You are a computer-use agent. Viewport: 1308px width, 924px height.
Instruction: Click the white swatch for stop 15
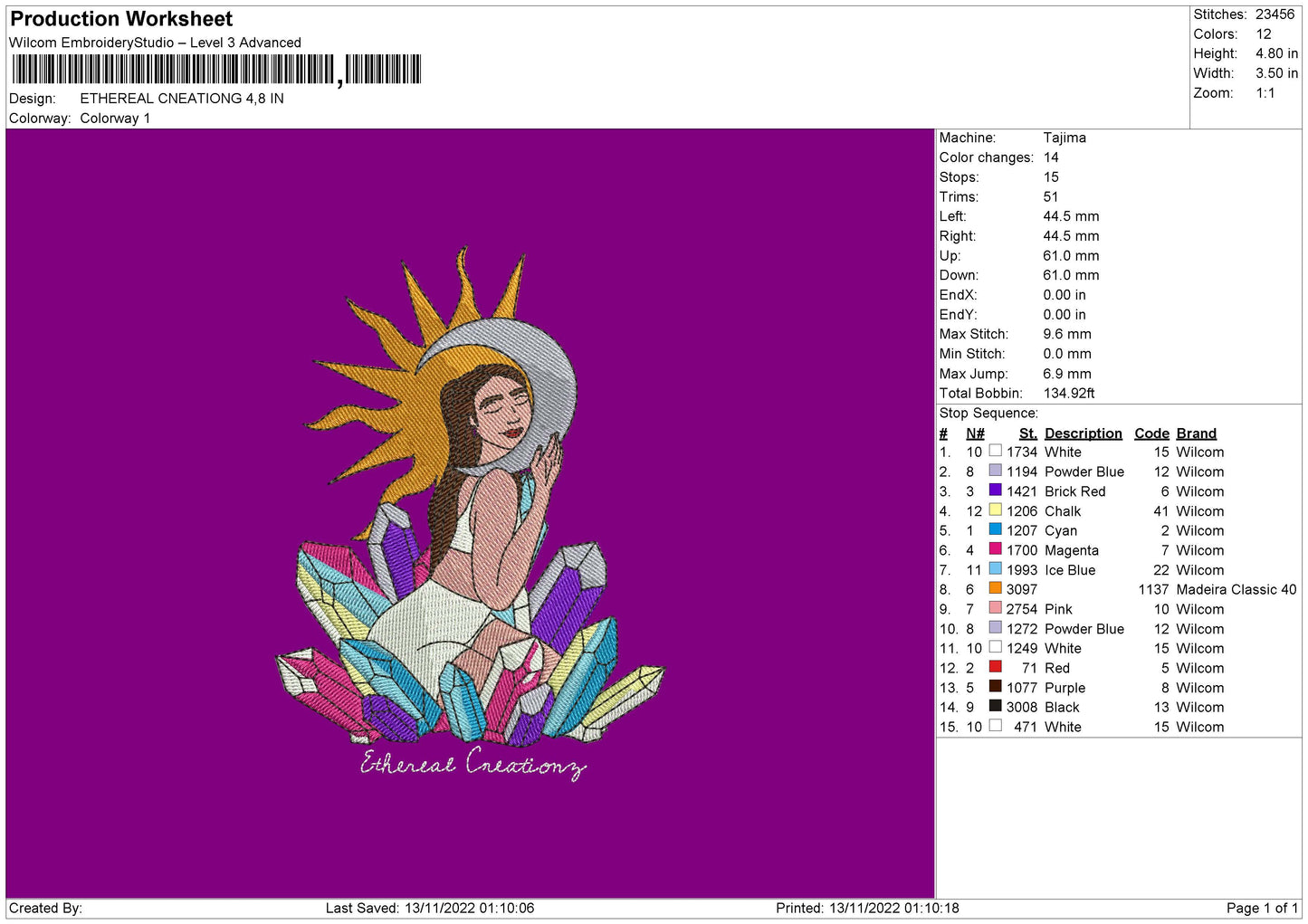coord(995,725)
